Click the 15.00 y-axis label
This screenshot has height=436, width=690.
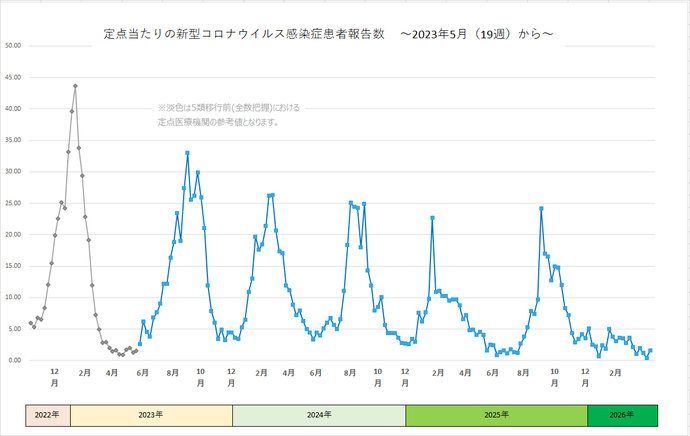coord(13,266)
